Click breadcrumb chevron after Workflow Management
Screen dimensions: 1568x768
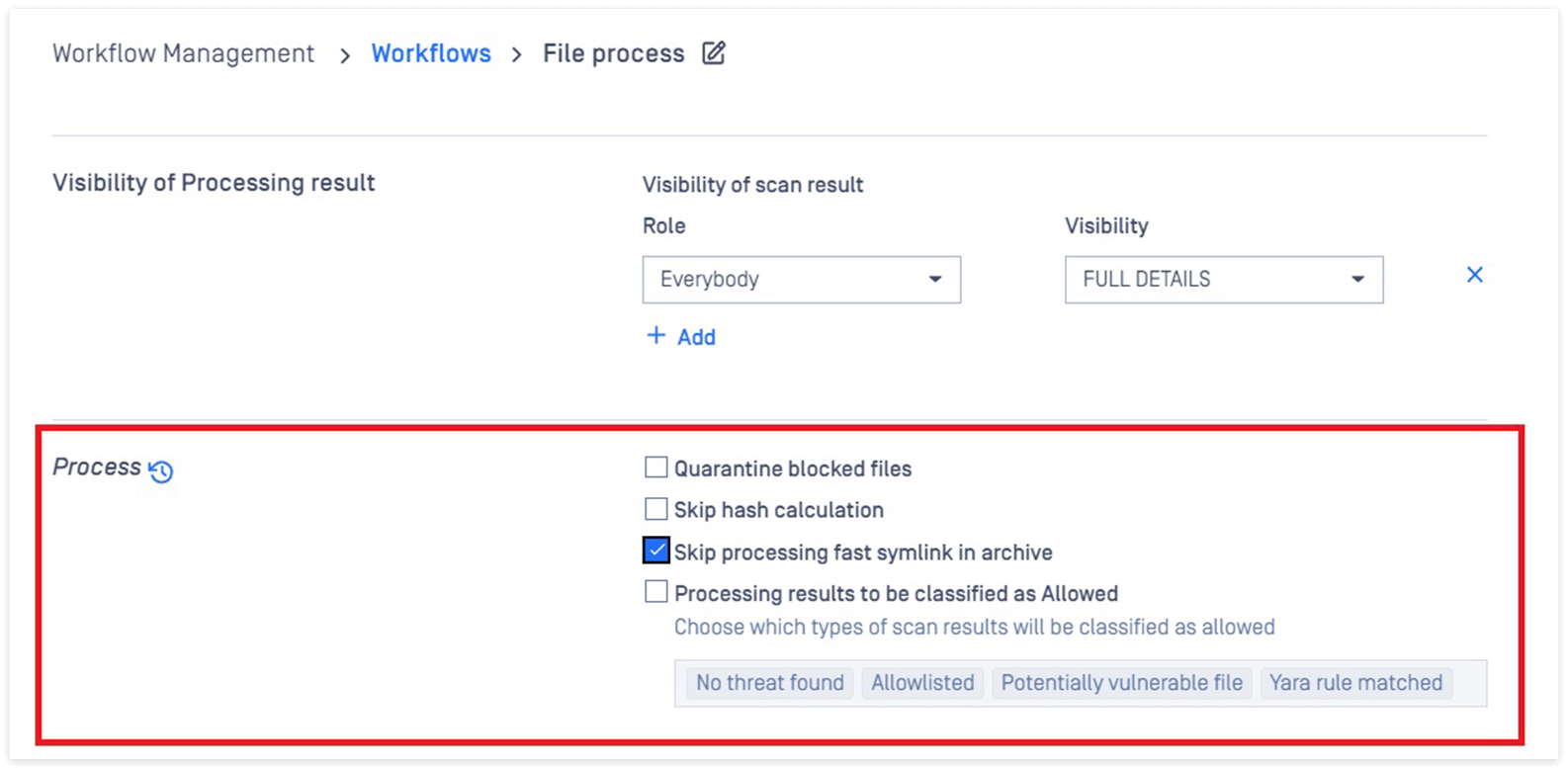coord(344,55)
